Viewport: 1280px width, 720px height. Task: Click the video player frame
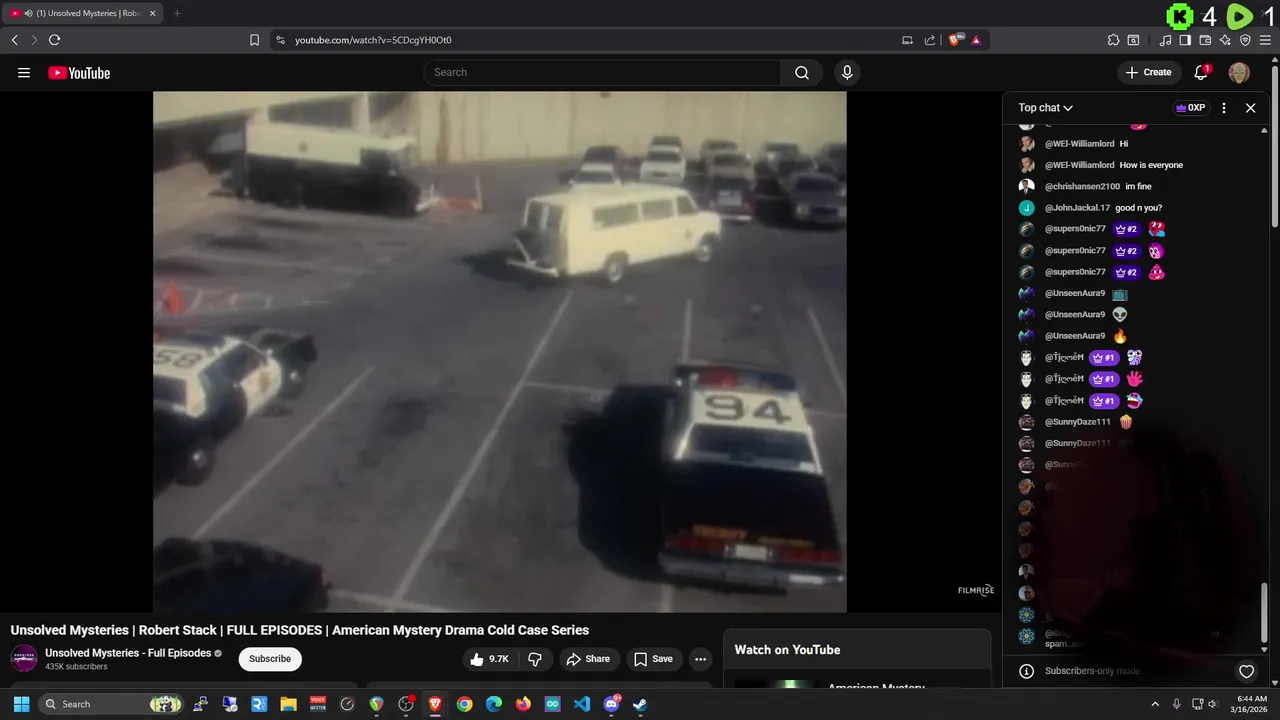pyautogui.click(x=500, y=351)
